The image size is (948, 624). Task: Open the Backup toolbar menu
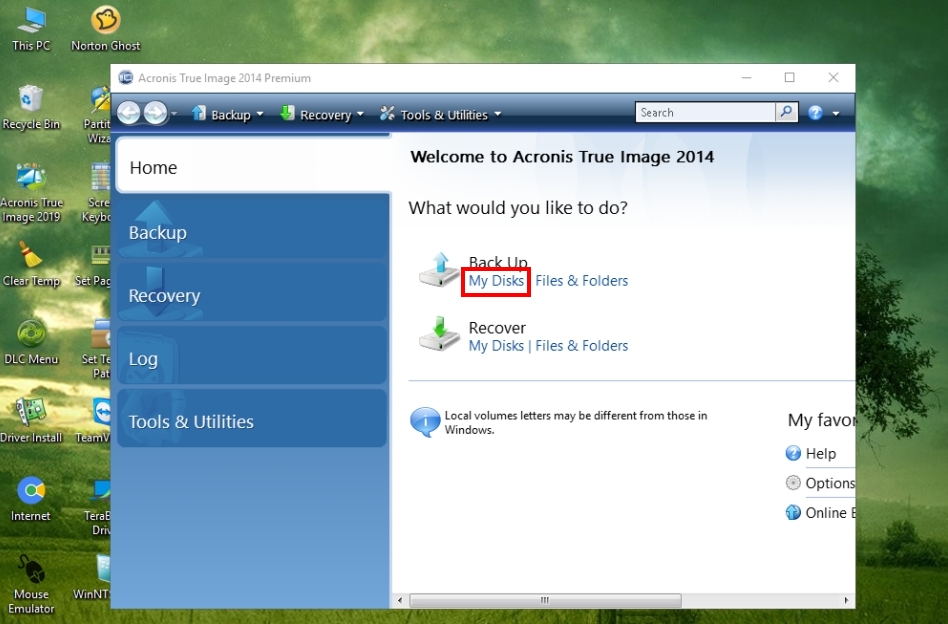click(227, 114)
